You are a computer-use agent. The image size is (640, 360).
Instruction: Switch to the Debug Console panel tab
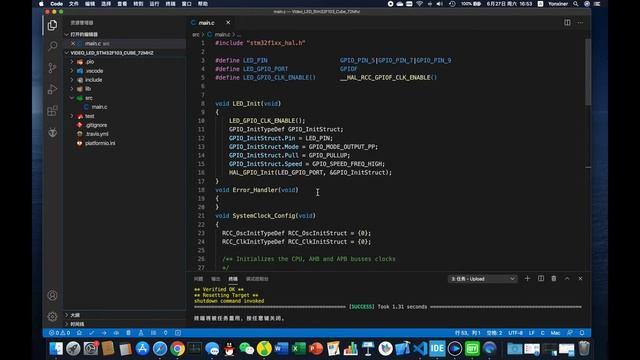[257, 279]
